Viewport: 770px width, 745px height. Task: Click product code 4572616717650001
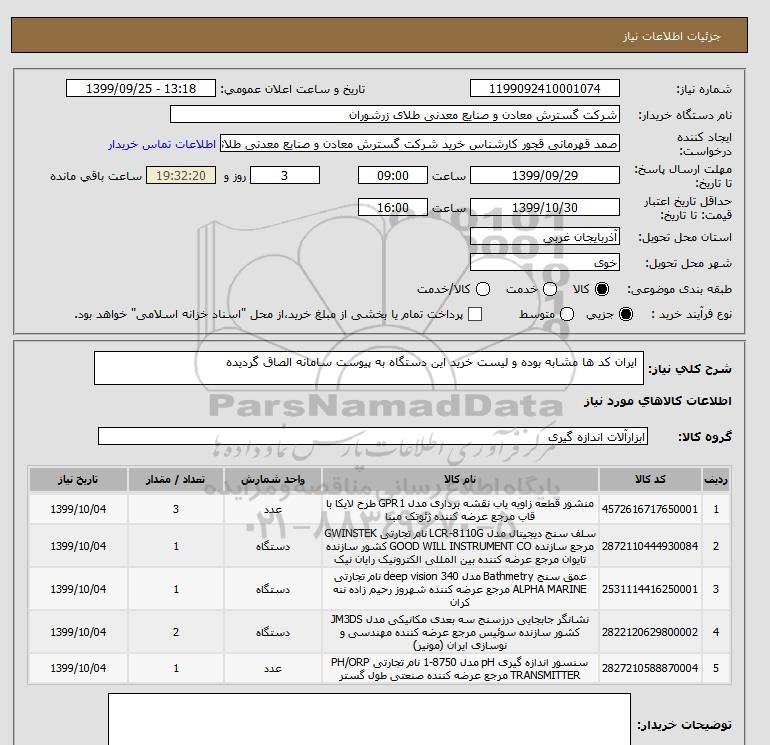[x=650, y=509]
